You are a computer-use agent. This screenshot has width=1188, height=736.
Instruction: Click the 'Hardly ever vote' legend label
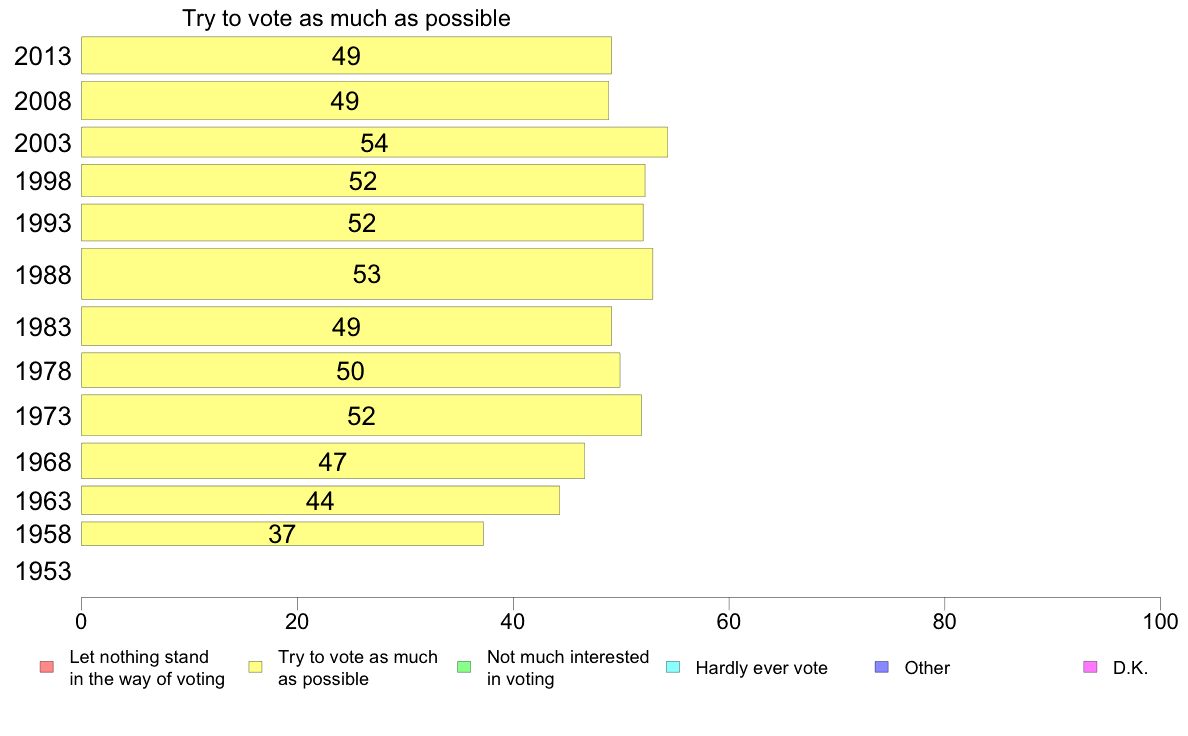pos(761,668)
